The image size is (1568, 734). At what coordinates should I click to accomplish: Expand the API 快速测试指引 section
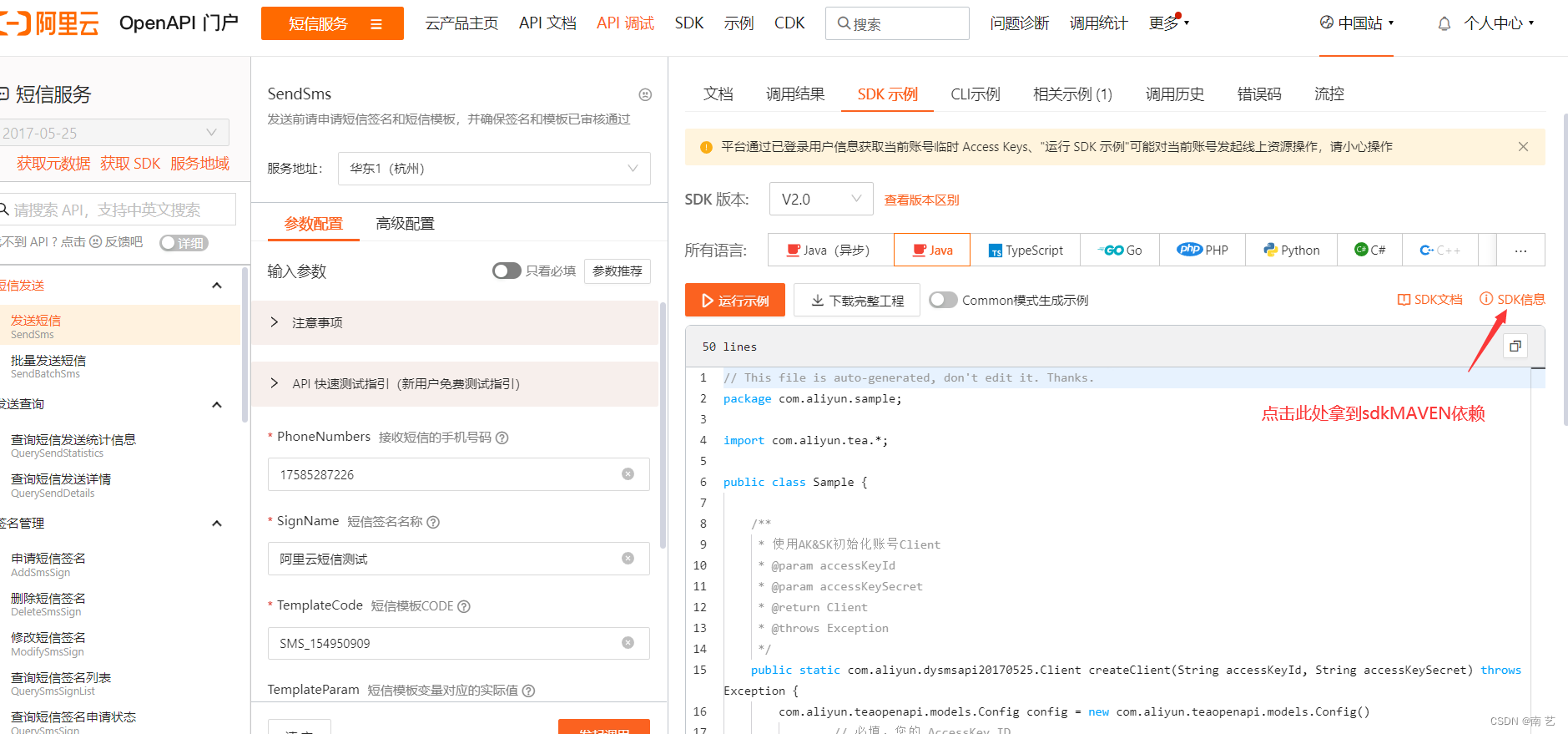[x=455, y=384]
